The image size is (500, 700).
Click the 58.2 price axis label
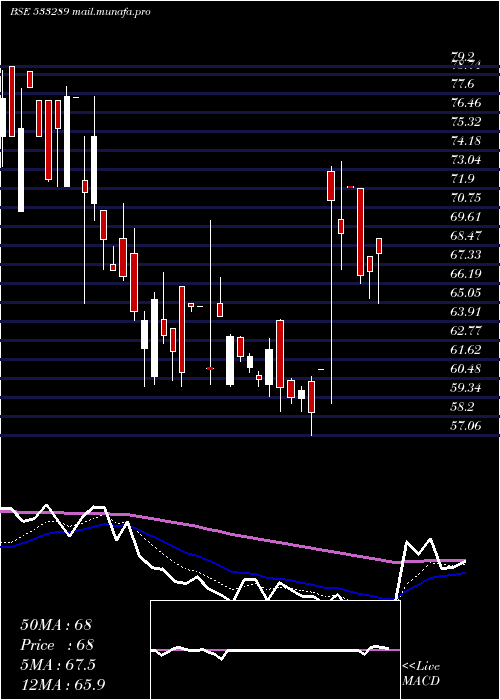pos(462,407)
